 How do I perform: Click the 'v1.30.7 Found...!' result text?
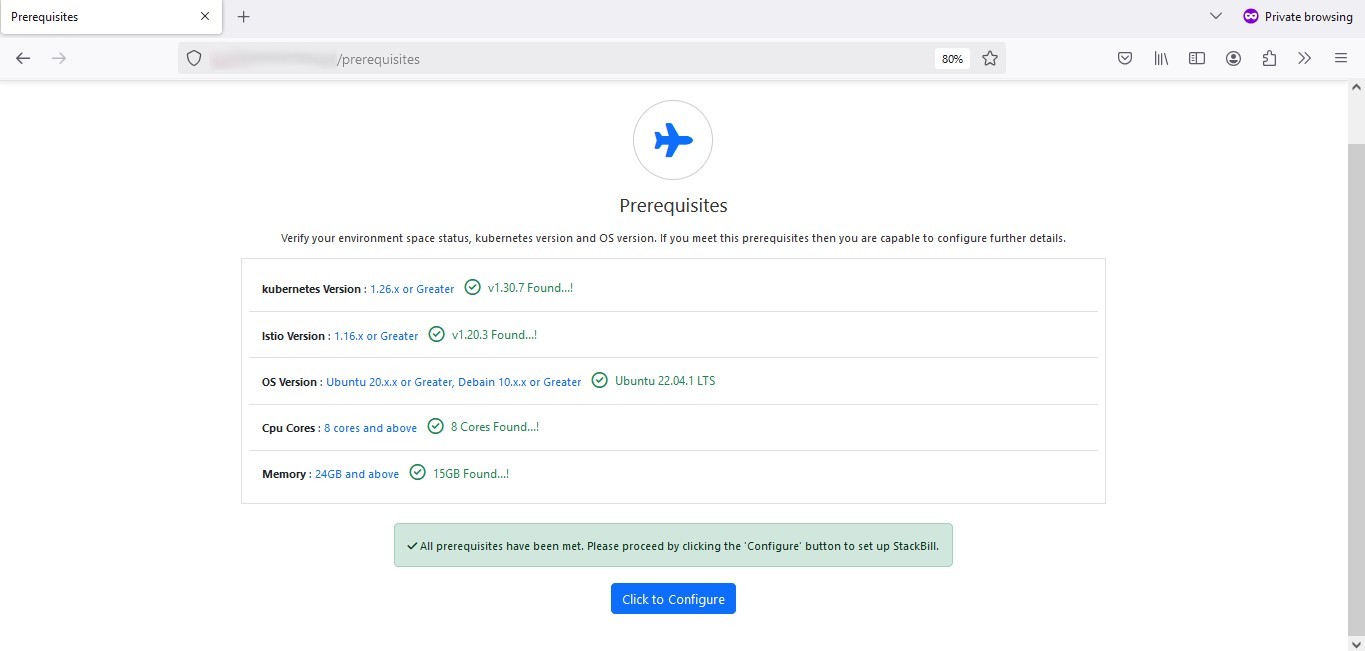pyautogui.click(x=530, y=288)
